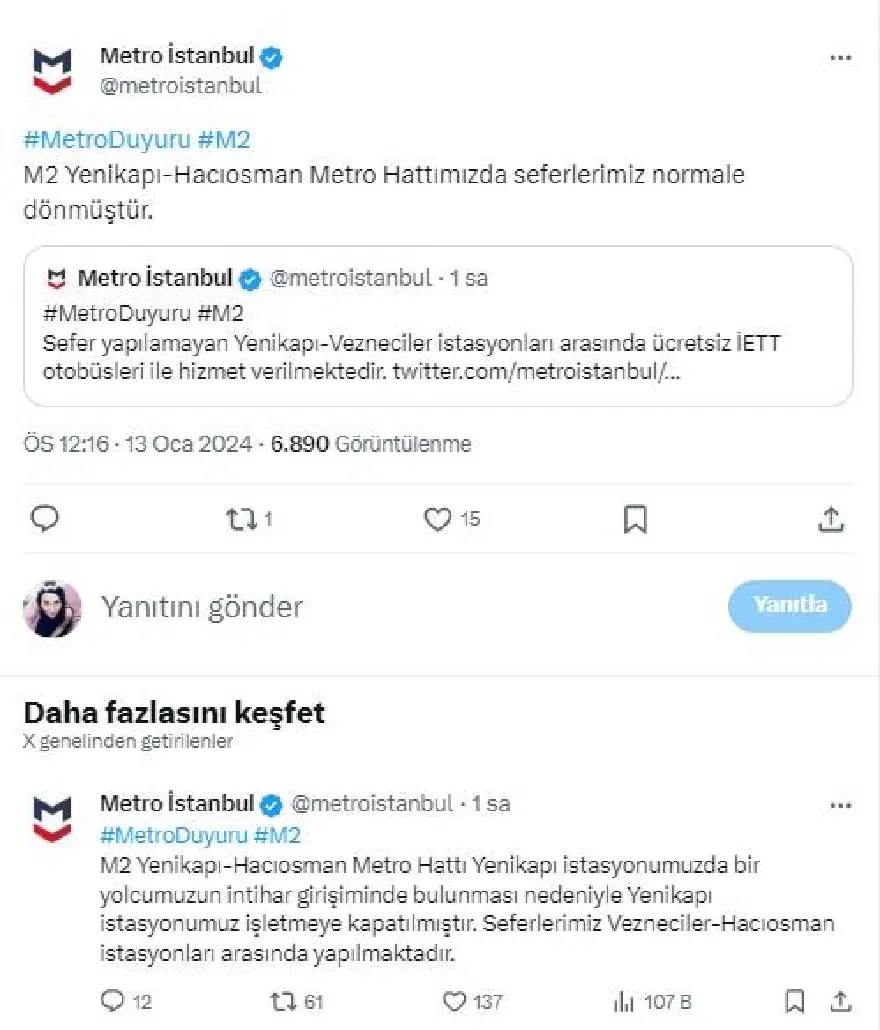Click the @metroistanbul handle at top
880x1030 pixels.
pos(181,85)
